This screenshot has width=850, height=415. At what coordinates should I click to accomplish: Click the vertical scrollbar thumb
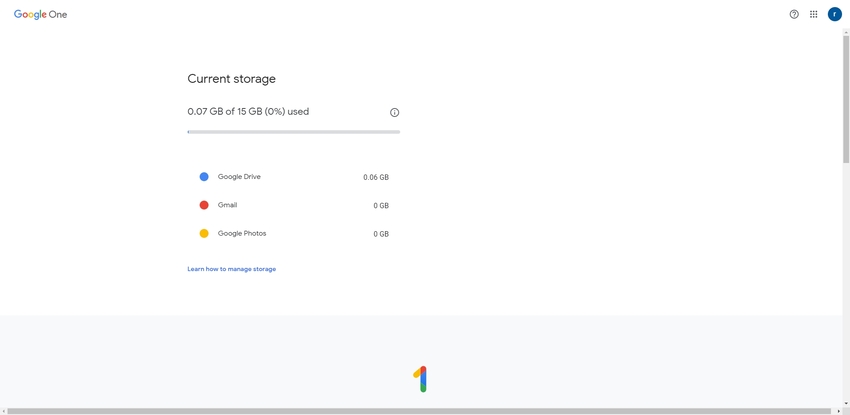click(x=846, y=99)
